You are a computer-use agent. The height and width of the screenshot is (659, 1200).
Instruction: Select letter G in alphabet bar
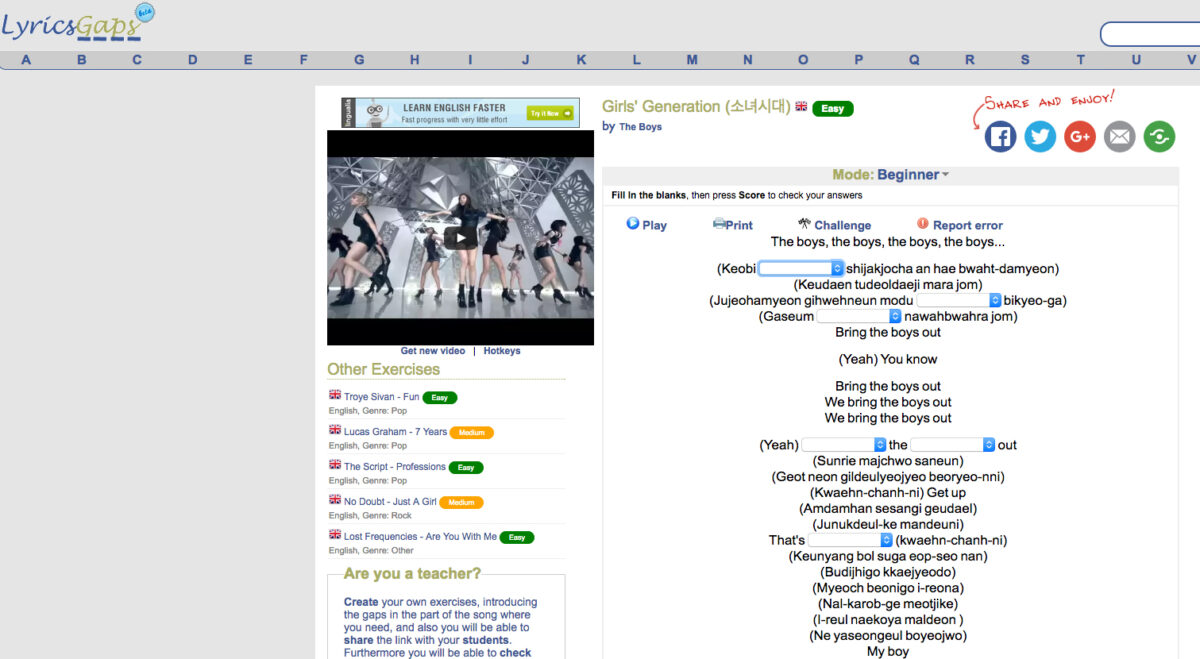click(x=359, y=60)
